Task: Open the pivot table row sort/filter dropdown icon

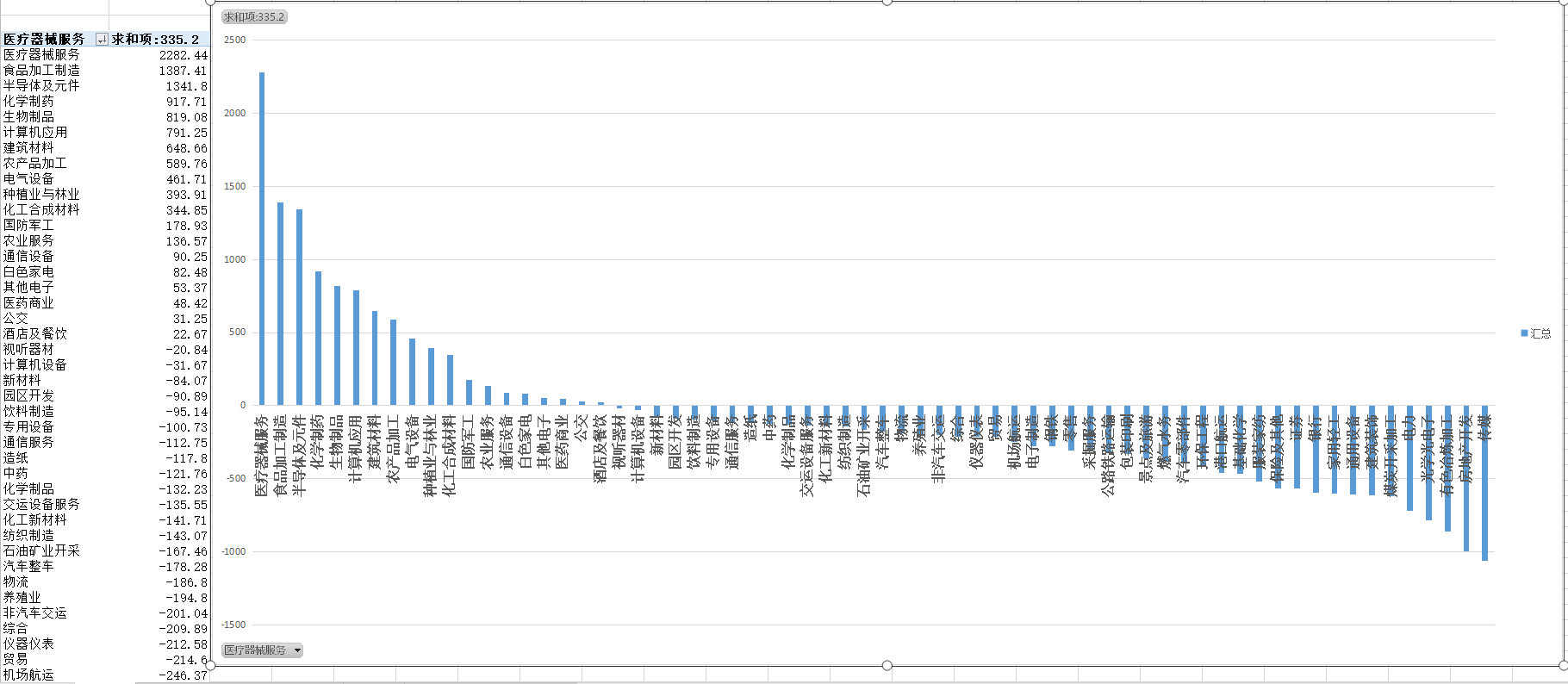Action: (102, 40)
